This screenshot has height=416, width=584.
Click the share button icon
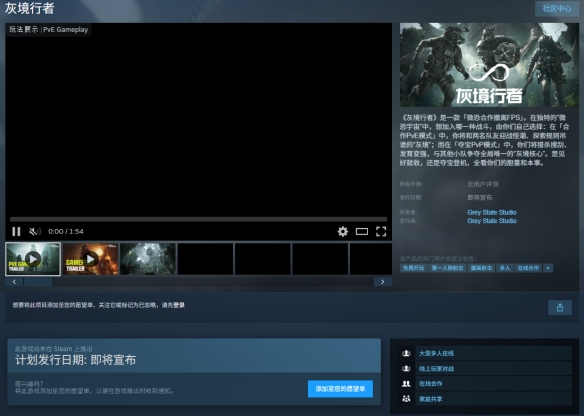click(x=560, y=308)
